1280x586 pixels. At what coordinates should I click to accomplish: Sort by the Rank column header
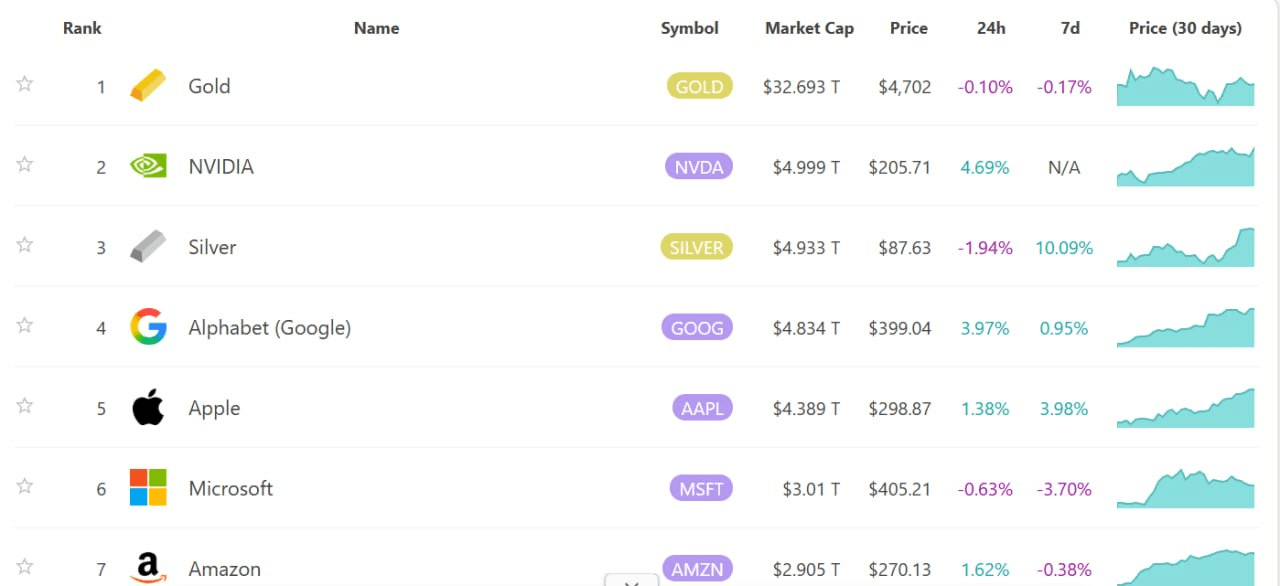[x=82, y=28]
